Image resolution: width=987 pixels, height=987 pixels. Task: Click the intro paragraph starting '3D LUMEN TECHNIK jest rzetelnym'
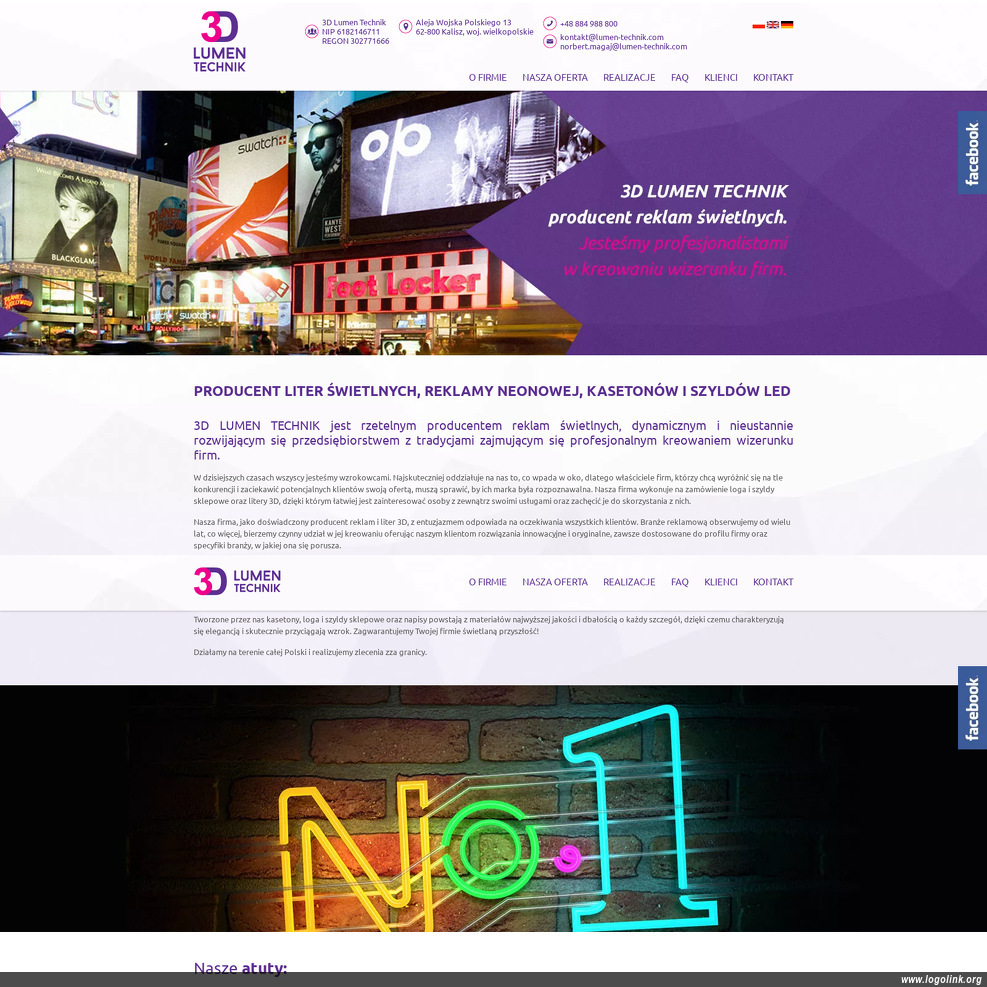click(494, 440)
